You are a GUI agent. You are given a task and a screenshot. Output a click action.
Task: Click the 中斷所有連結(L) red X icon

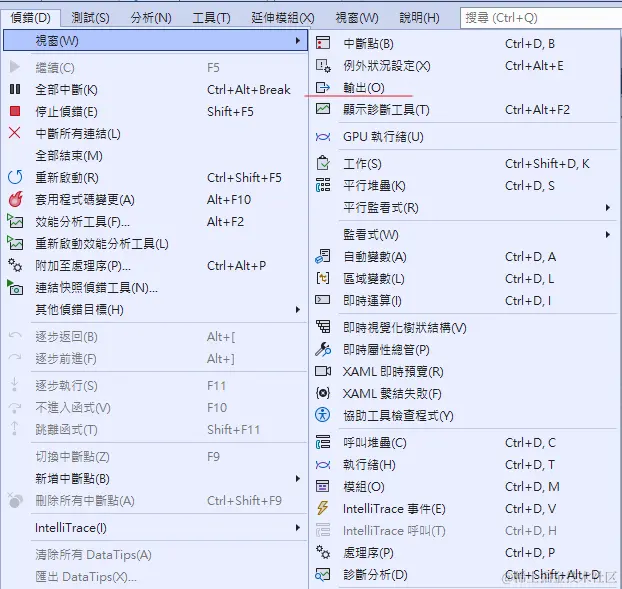pos(15,133)
